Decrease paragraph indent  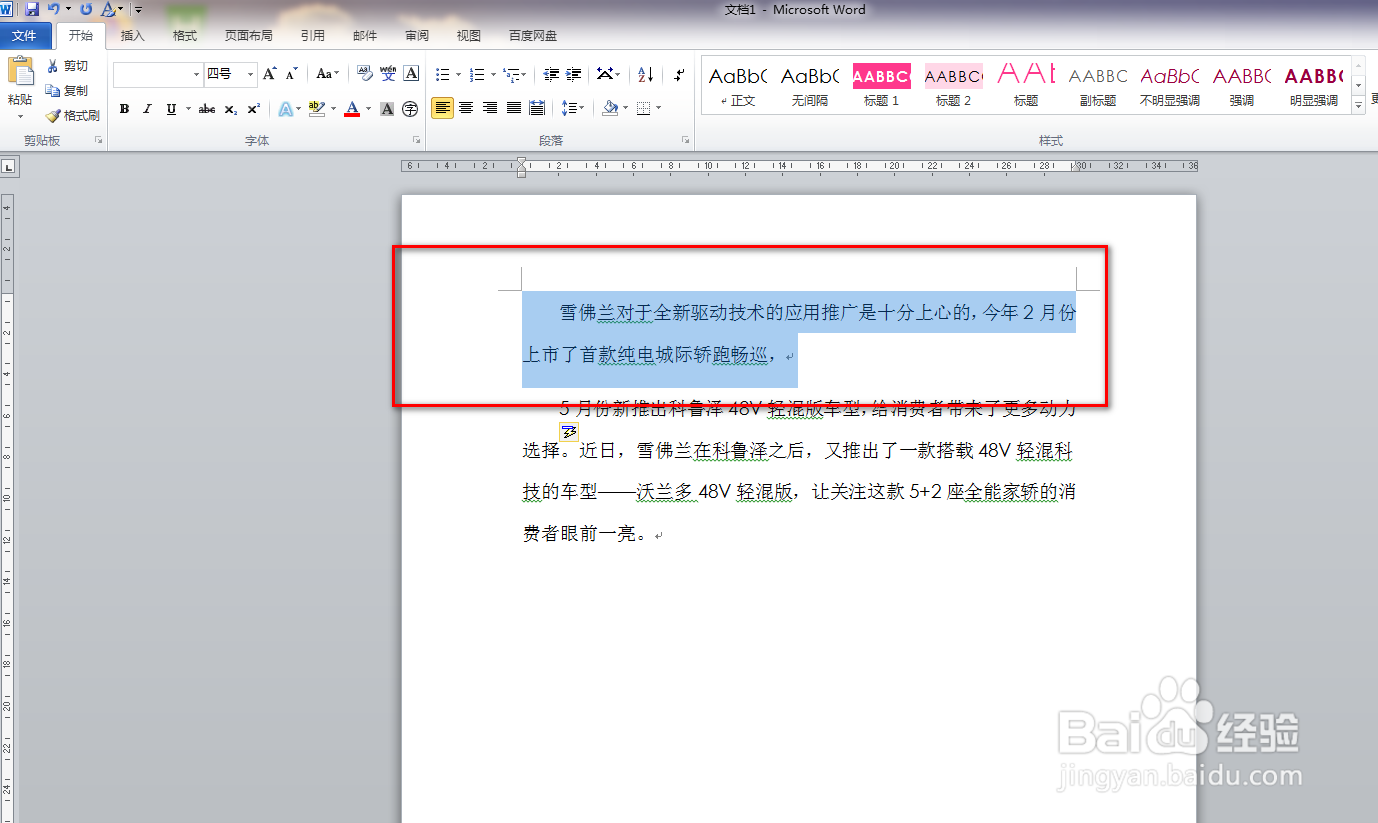coord(551,74)
